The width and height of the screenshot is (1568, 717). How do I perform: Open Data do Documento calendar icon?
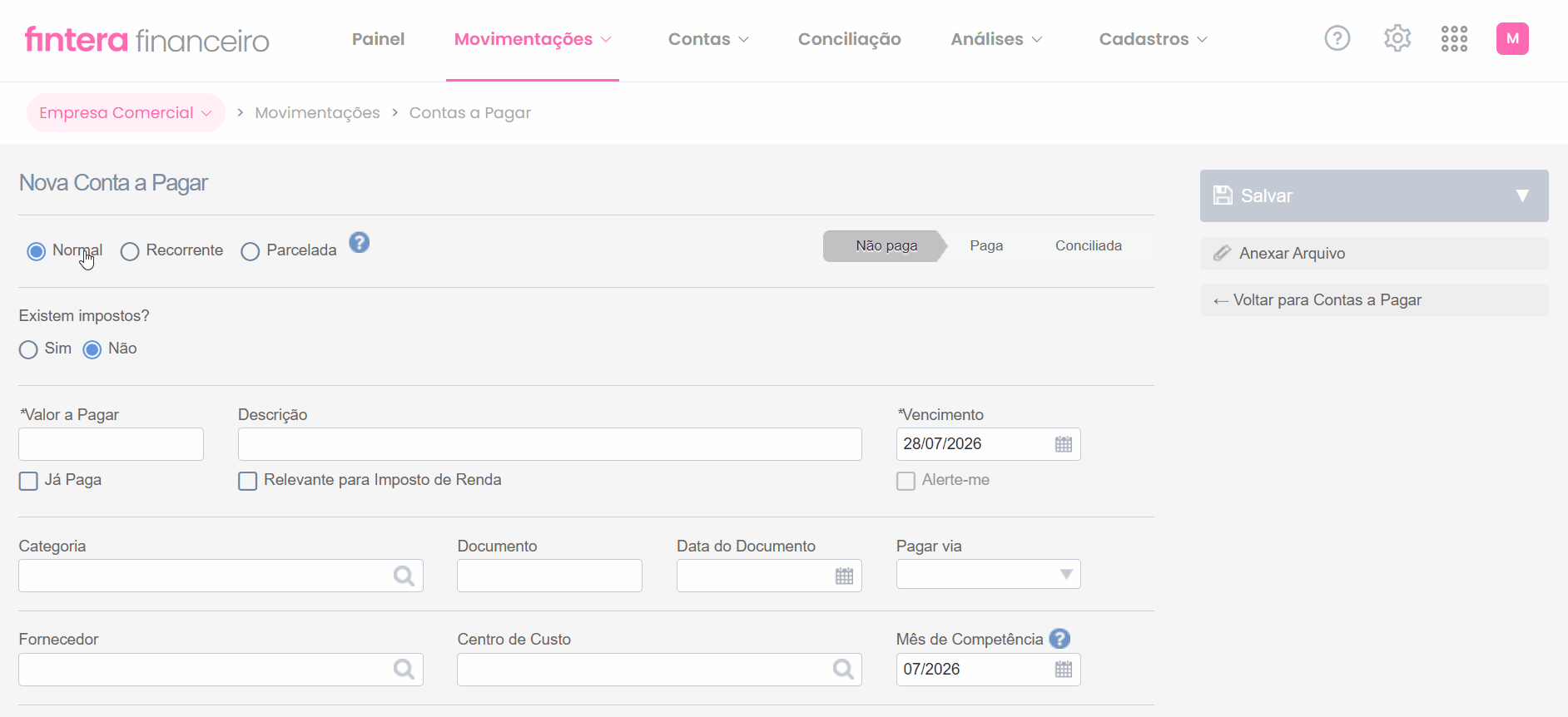844,576
